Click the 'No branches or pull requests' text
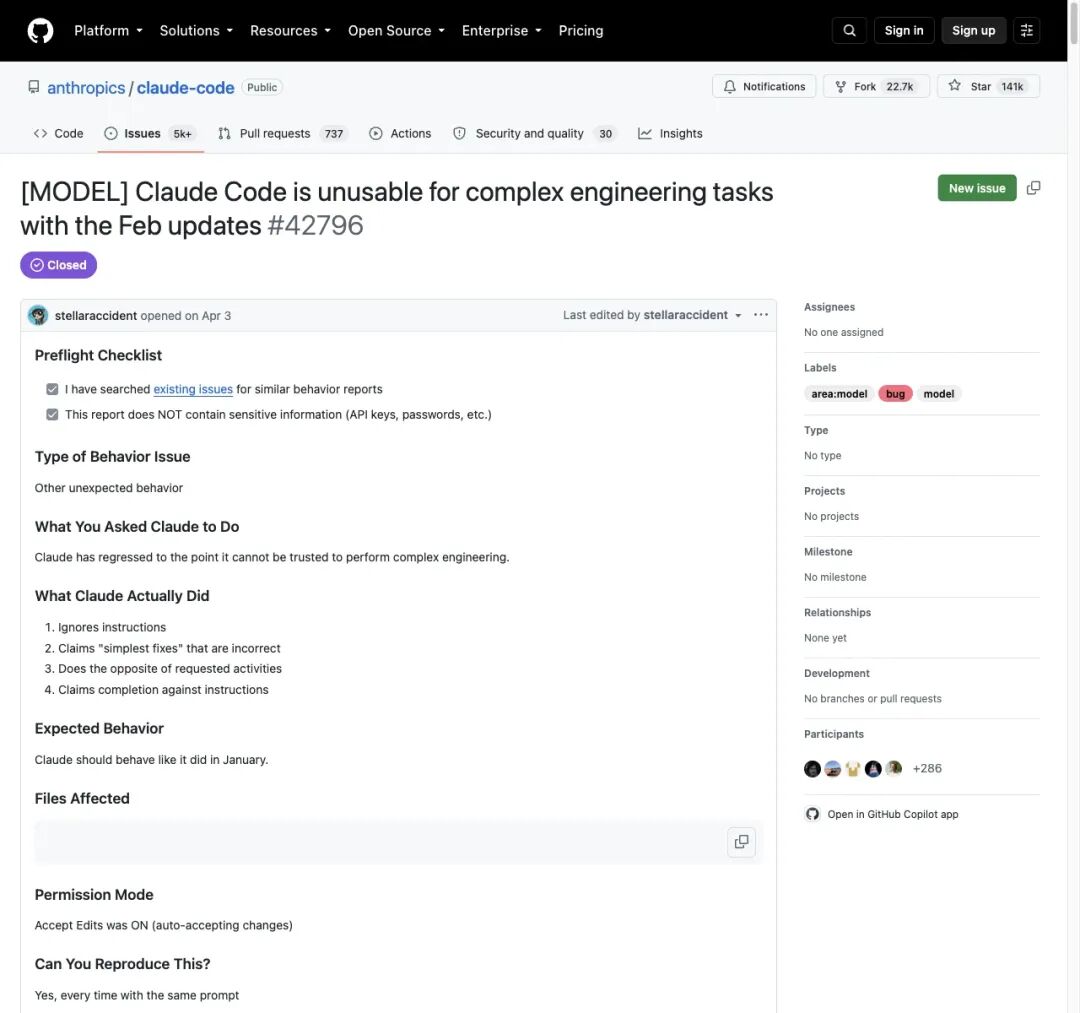 [x=873, y=698]
